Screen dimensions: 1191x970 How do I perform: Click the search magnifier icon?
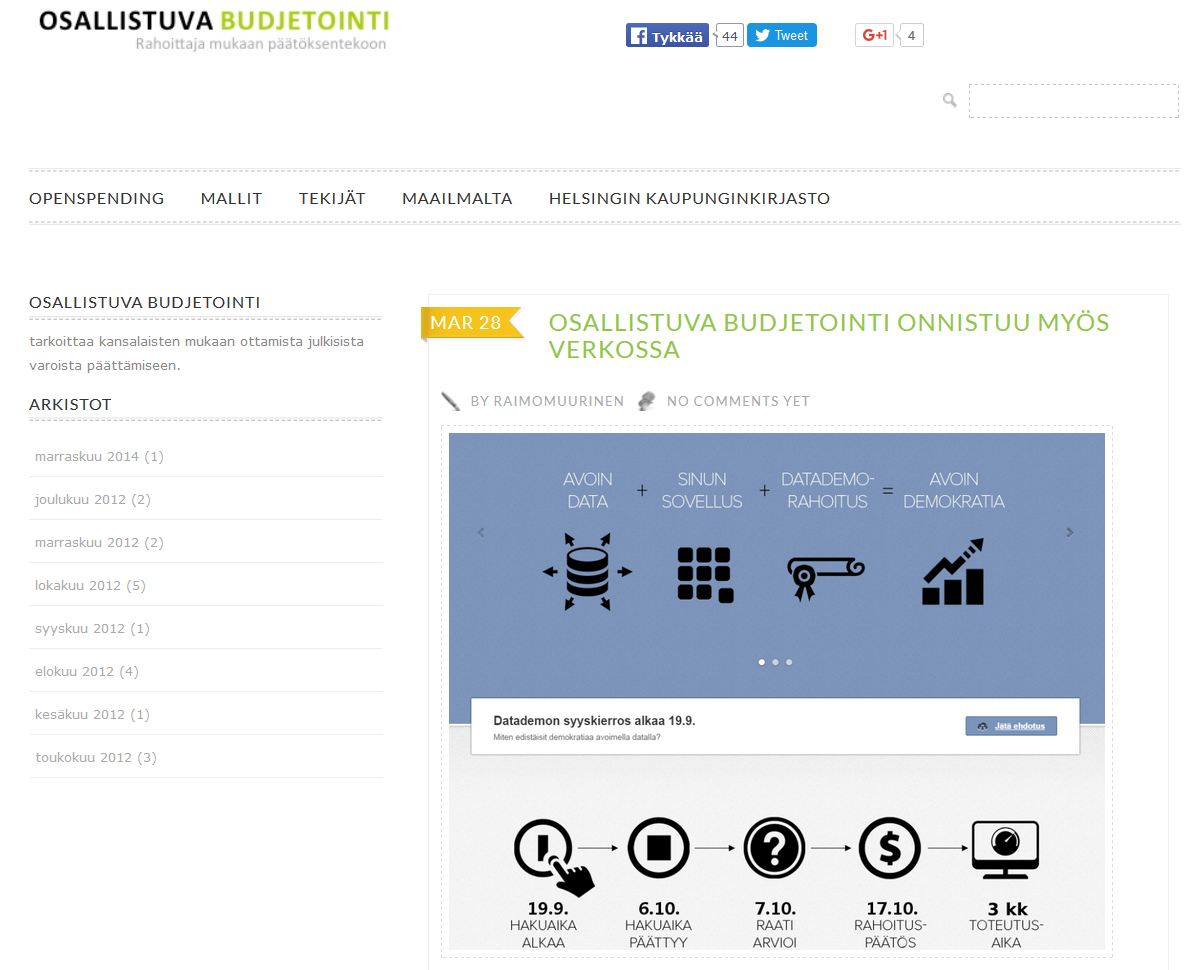pyautogui.click(x=949, y=100)
